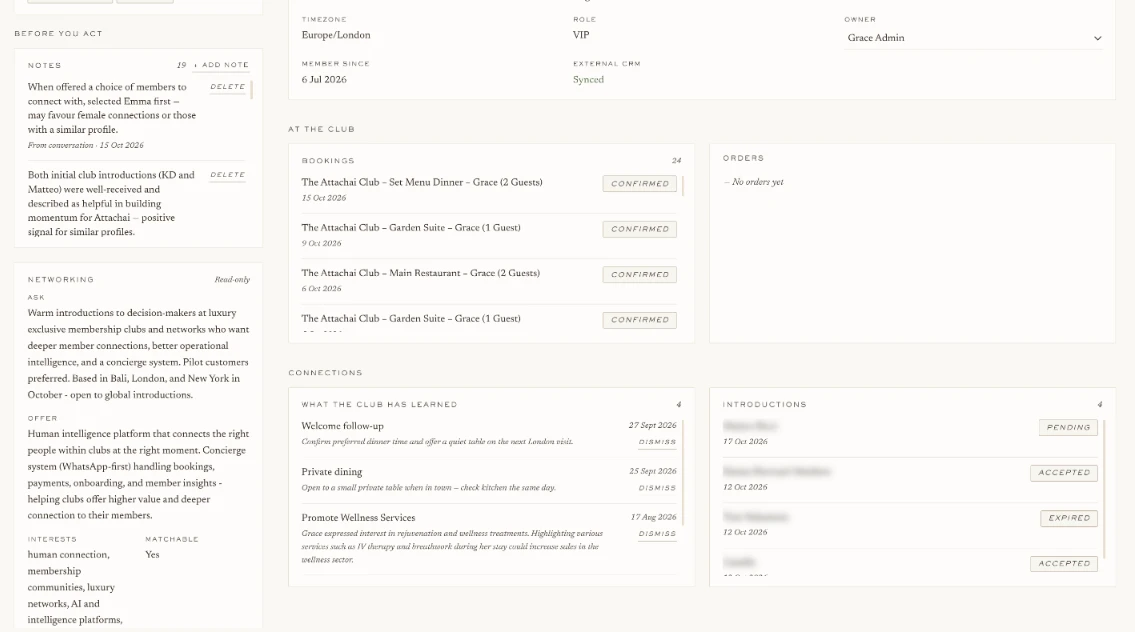Screen dimensions: 1135x632
Task: Click the VIP role value
Action: point(581,35)
